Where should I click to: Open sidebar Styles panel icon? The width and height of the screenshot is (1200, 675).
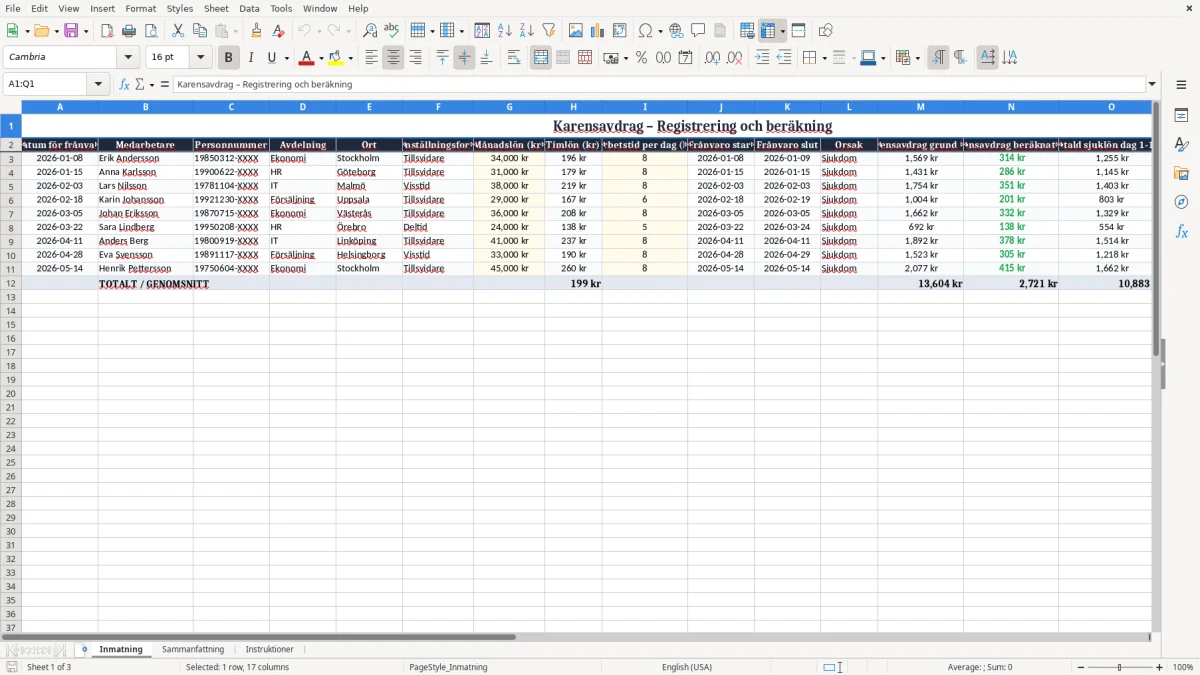1181,144
